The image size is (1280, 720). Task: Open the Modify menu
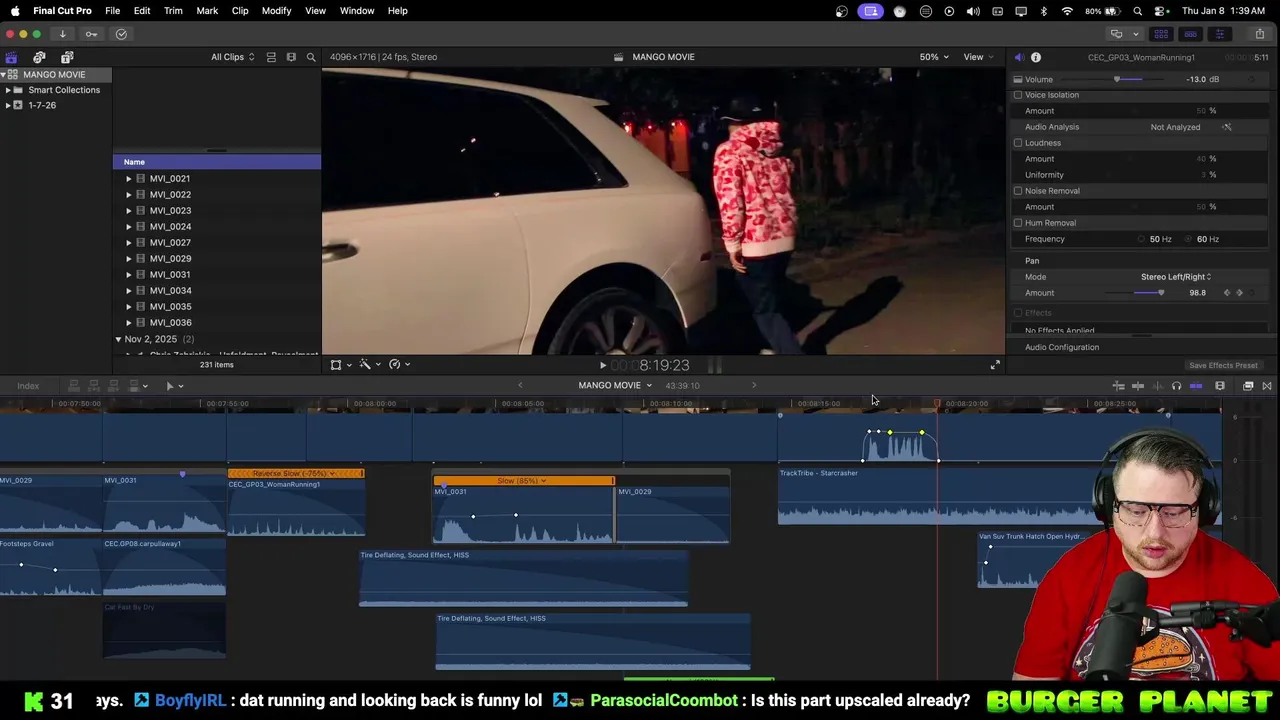pyautogui.click(x=276, y=11)
